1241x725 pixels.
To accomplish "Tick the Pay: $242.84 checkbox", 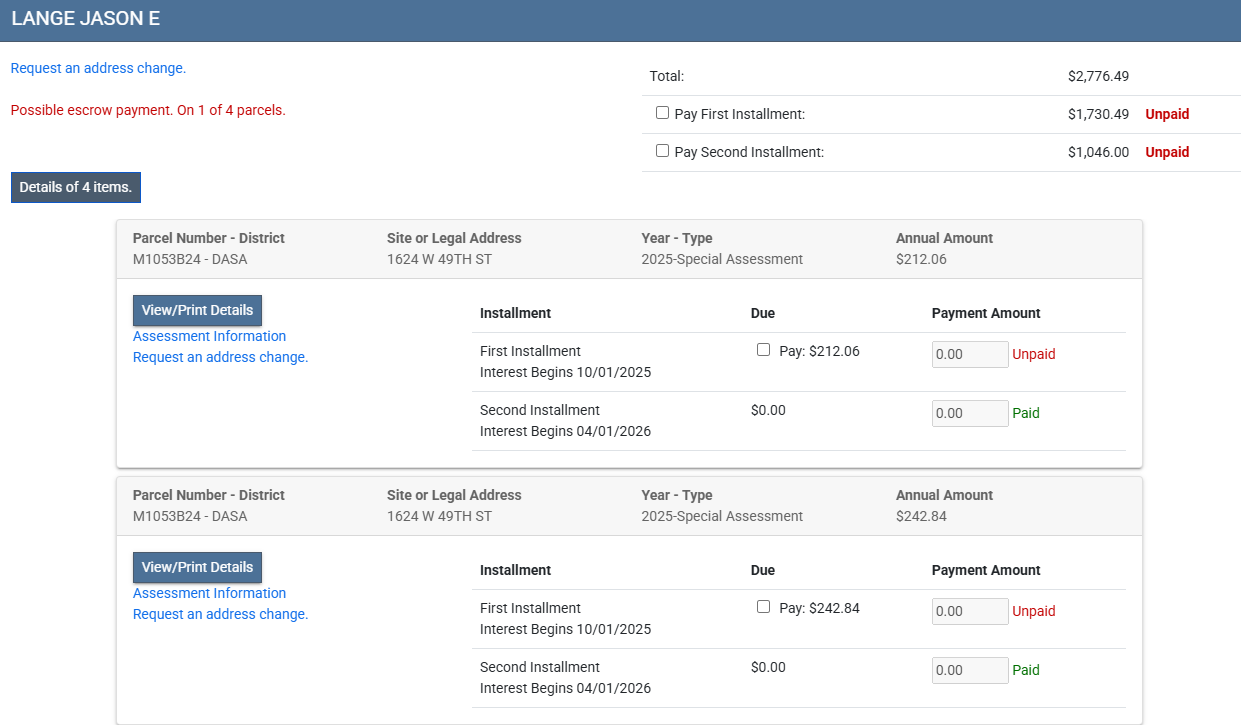I will tap(764, 607).
